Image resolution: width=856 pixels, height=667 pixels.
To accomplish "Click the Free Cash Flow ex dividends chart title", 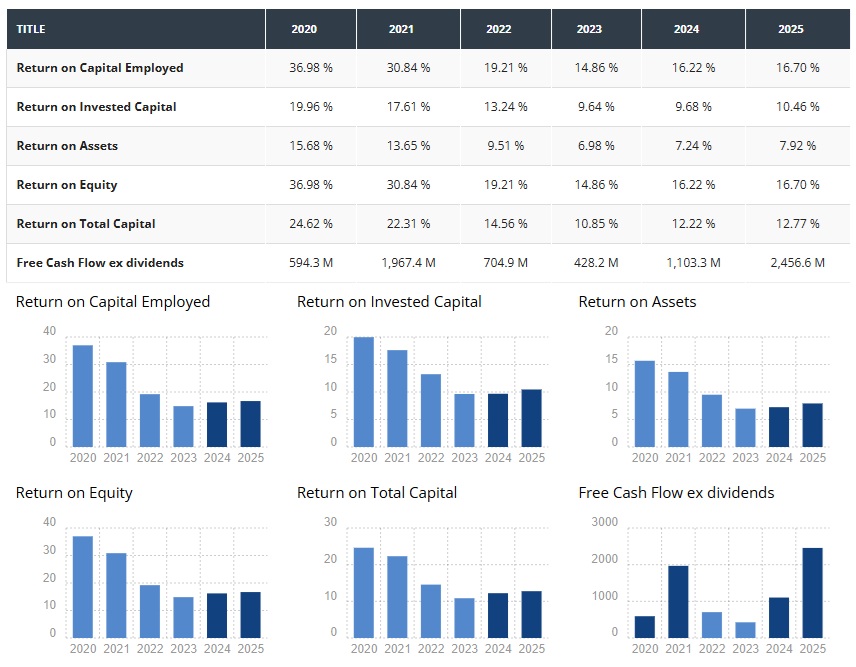I will 676,492.
